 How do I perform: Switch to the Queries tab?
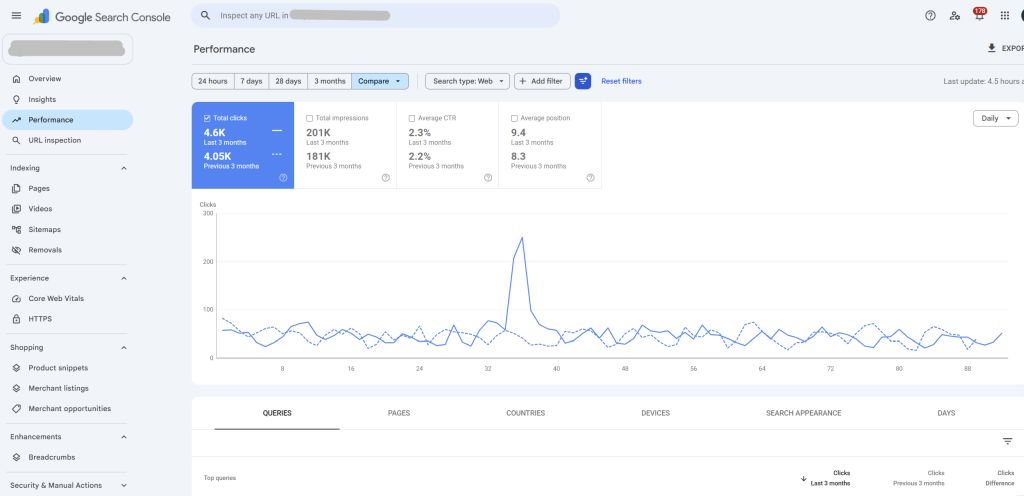click(277, 413)
